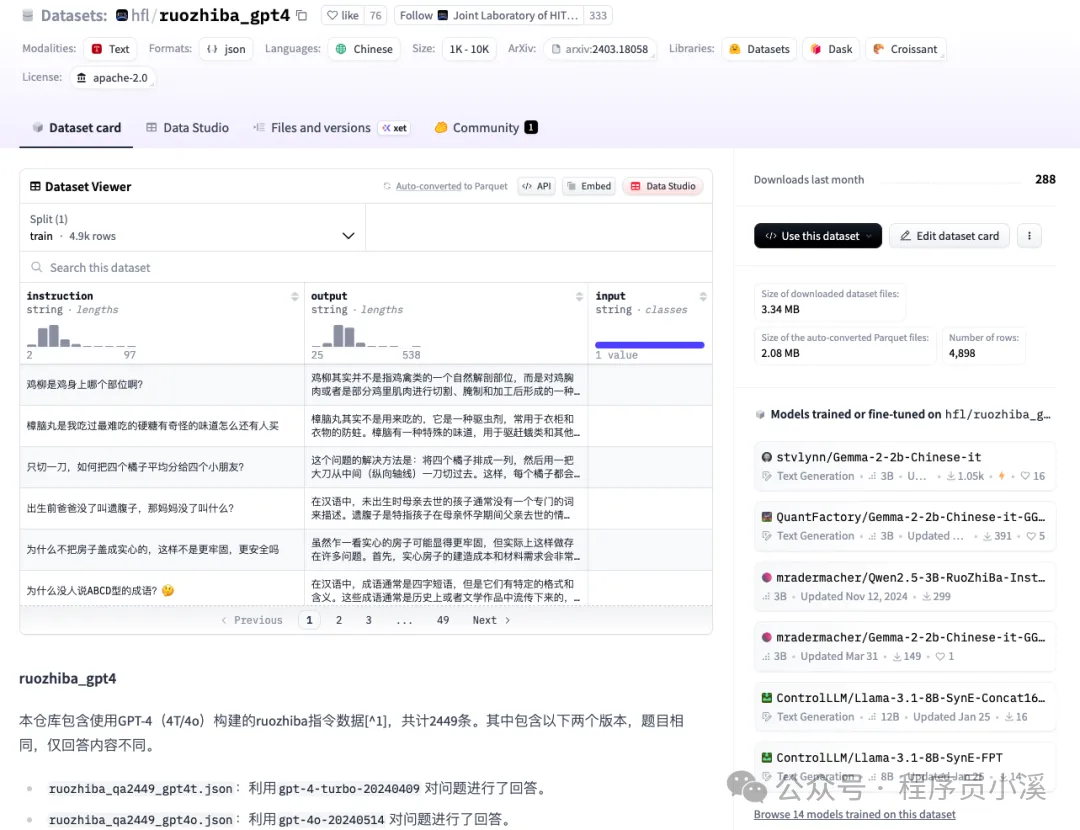Viewport: 1080px width, 830px height.
Task: Select the row starting 出生前爸爸没了
Action: pos(366,508)
